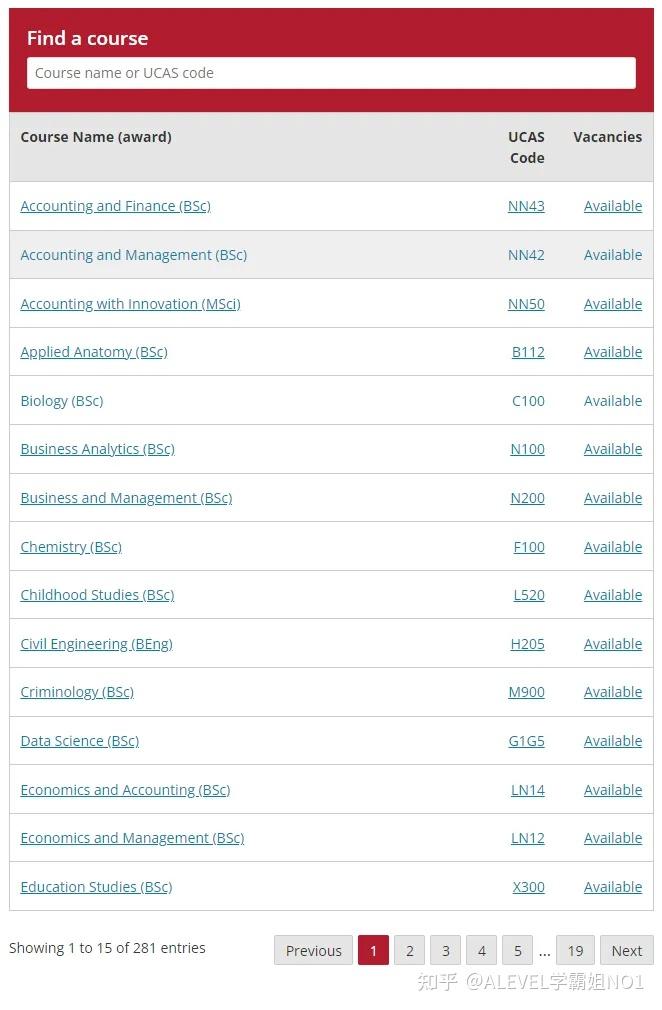Click Available link for Childhood Studies row

click(613, 595)
